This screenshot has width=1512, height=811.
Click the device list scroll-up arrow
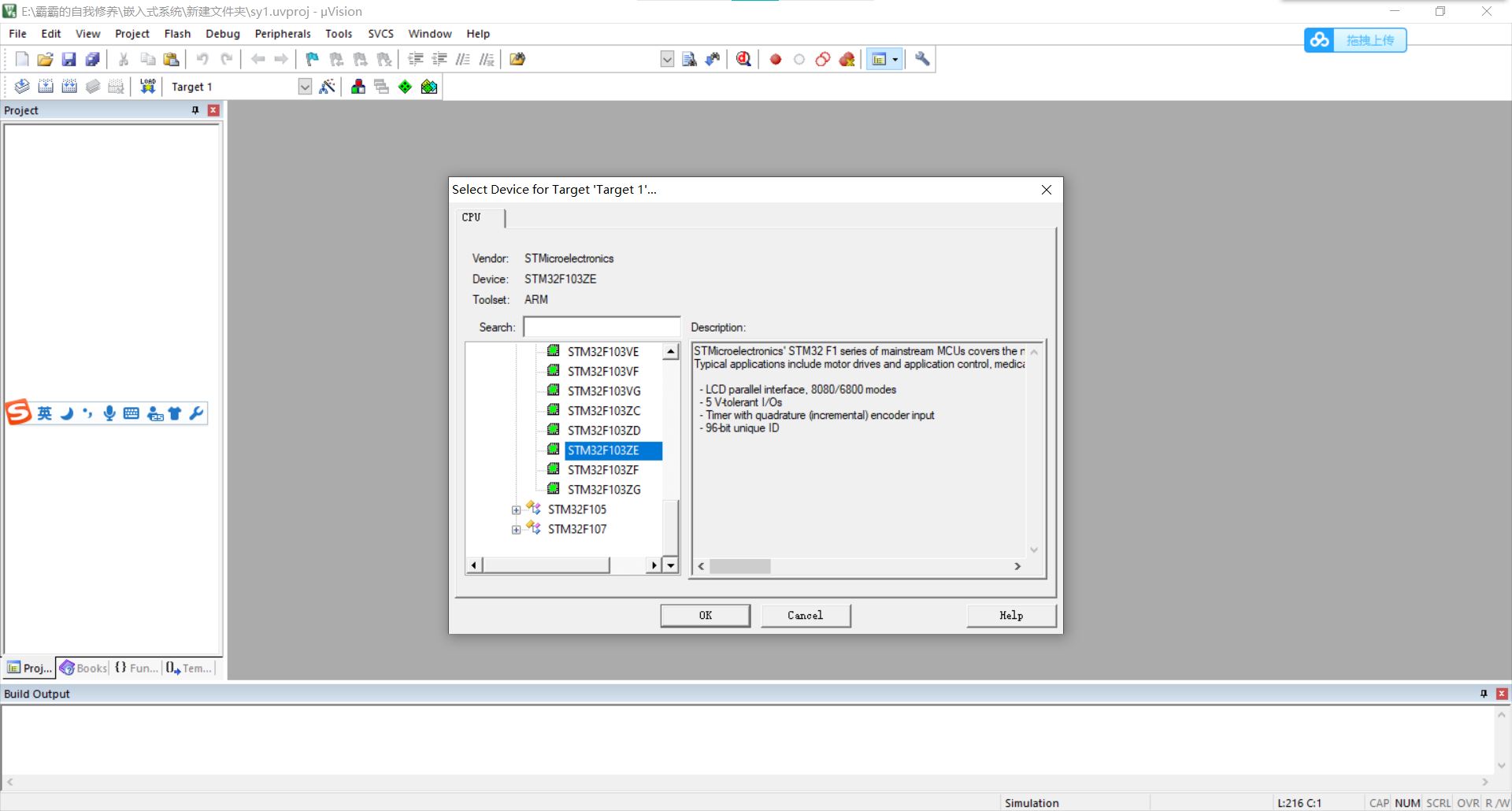(x=671, y=352)
